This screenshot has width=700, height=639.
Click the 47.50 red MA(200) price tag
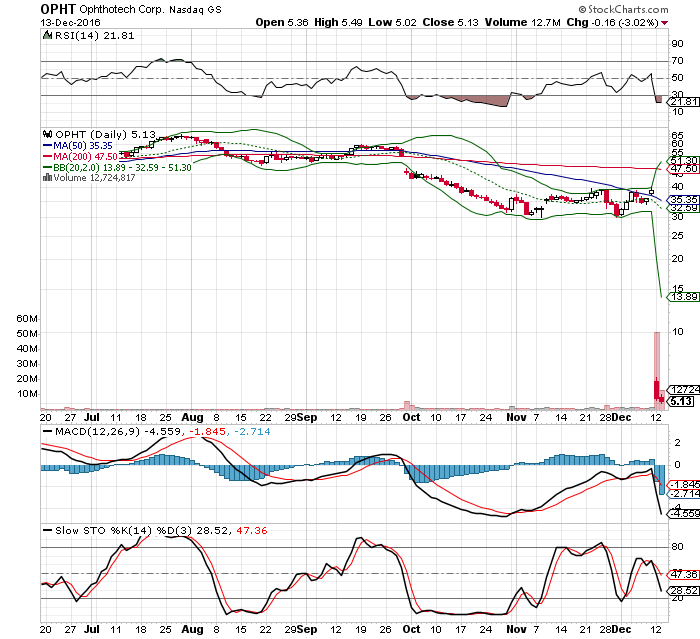click(x=683, y=170)
